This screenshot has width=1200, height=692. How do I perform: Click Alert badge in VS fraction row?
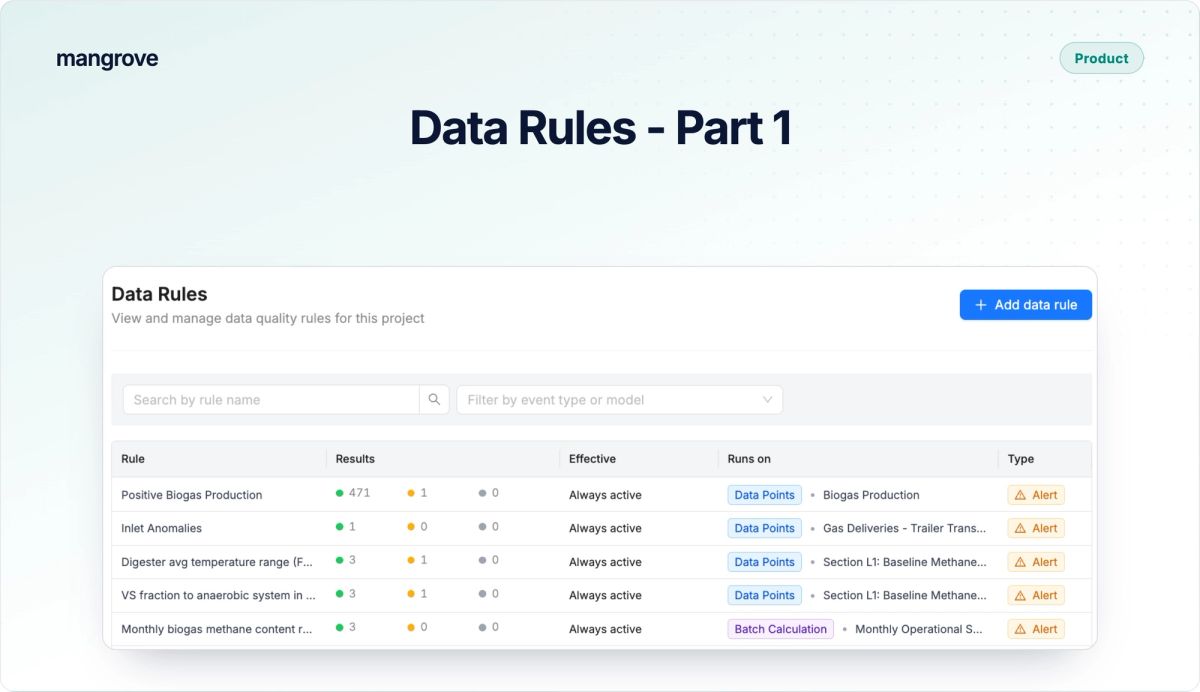coord(1036,595)
